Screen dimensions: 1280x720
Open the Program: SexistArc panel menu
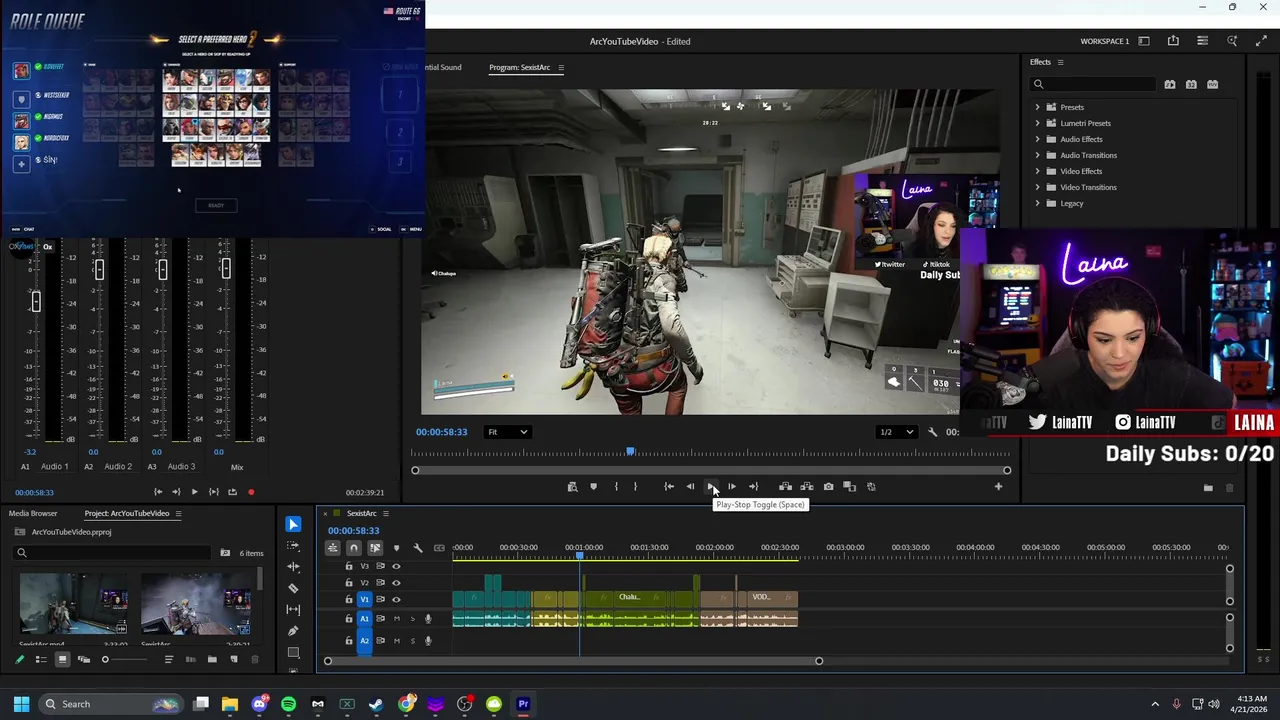(x=560, y=68)
